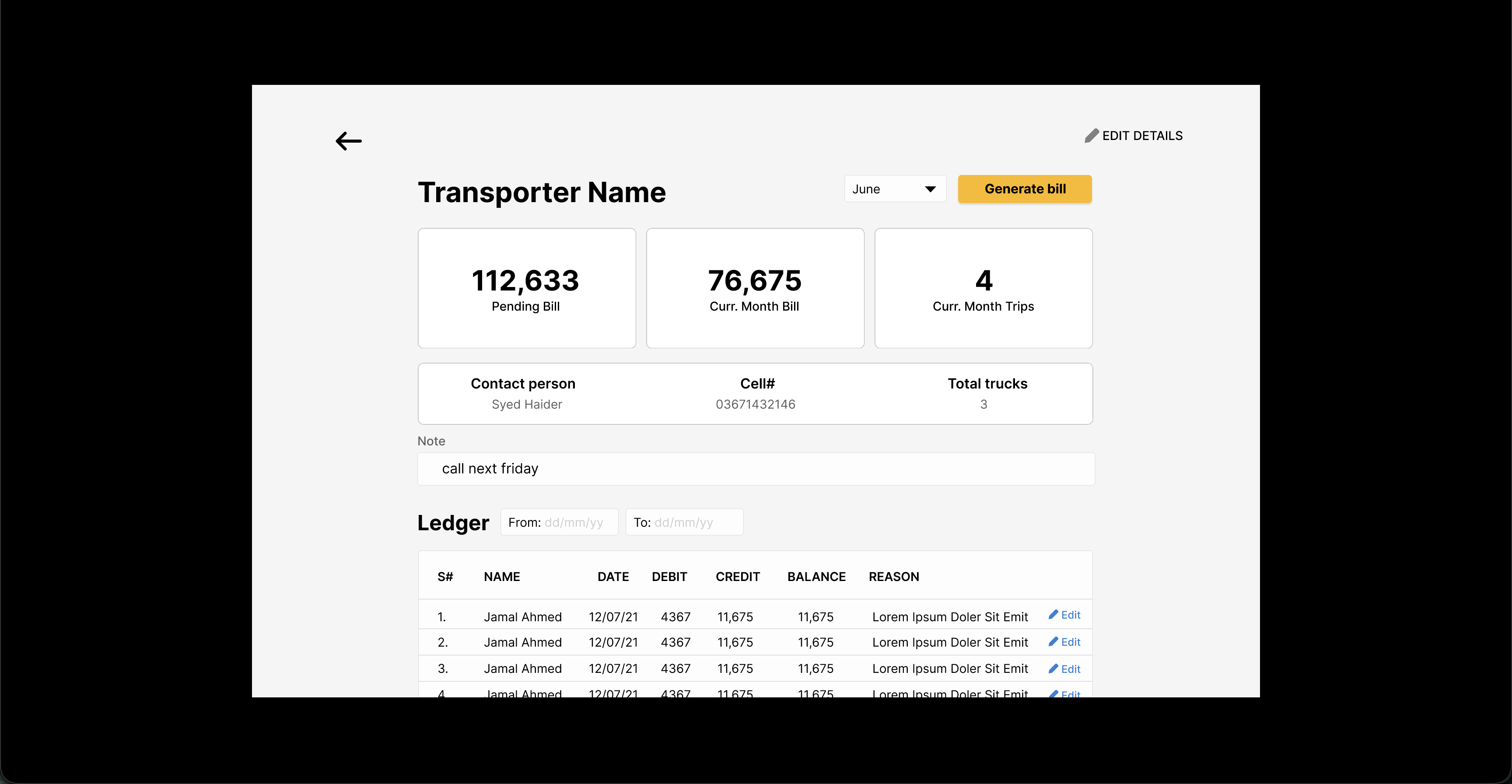Click pencil icon in ledger row 1
Image resolution: width=1512 pixels, height=784 pixels.
point(1053,614)
